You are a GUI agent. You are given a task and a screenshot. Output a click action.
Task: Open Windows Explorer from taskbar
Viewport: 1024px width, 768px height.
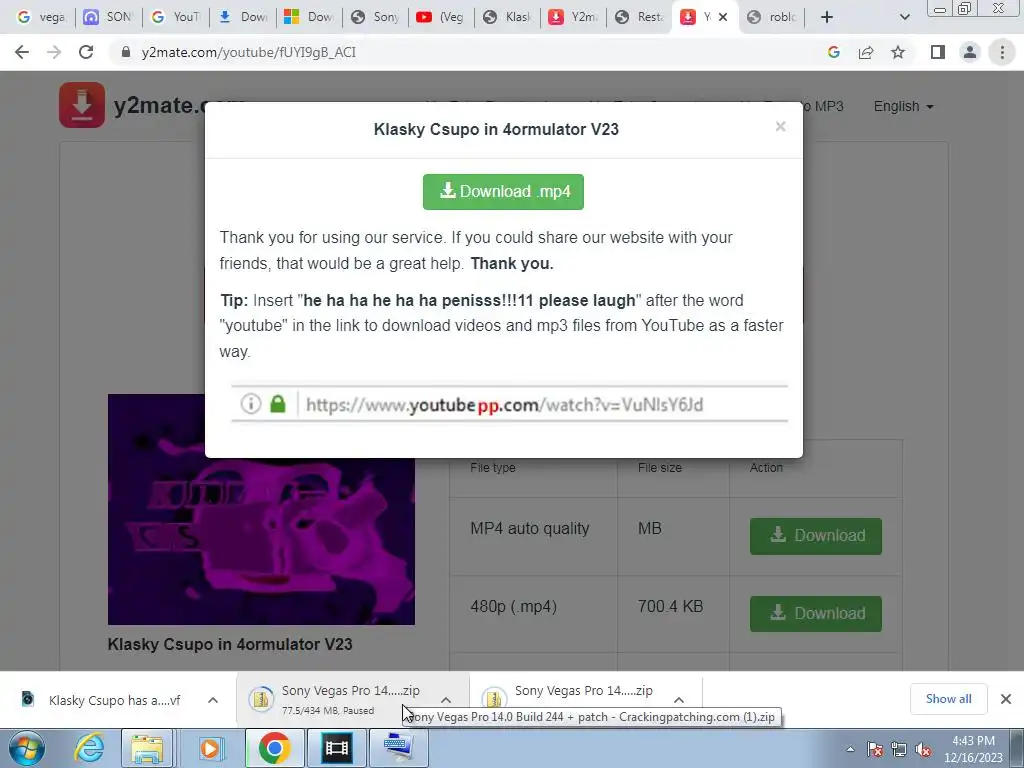click(x=148, y=748)
